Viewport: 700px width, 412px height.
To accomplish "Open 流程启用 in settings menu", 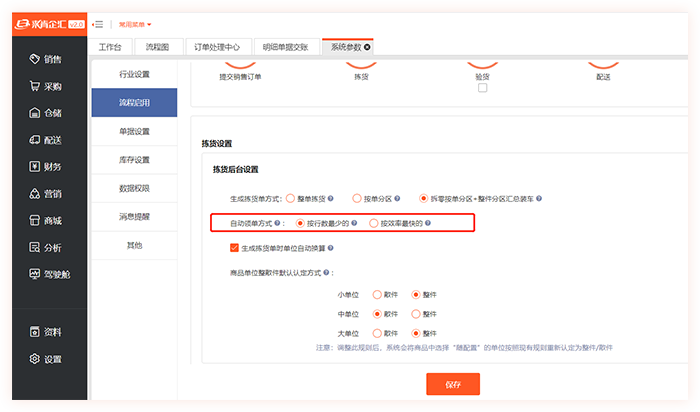I will click(134, 103).
